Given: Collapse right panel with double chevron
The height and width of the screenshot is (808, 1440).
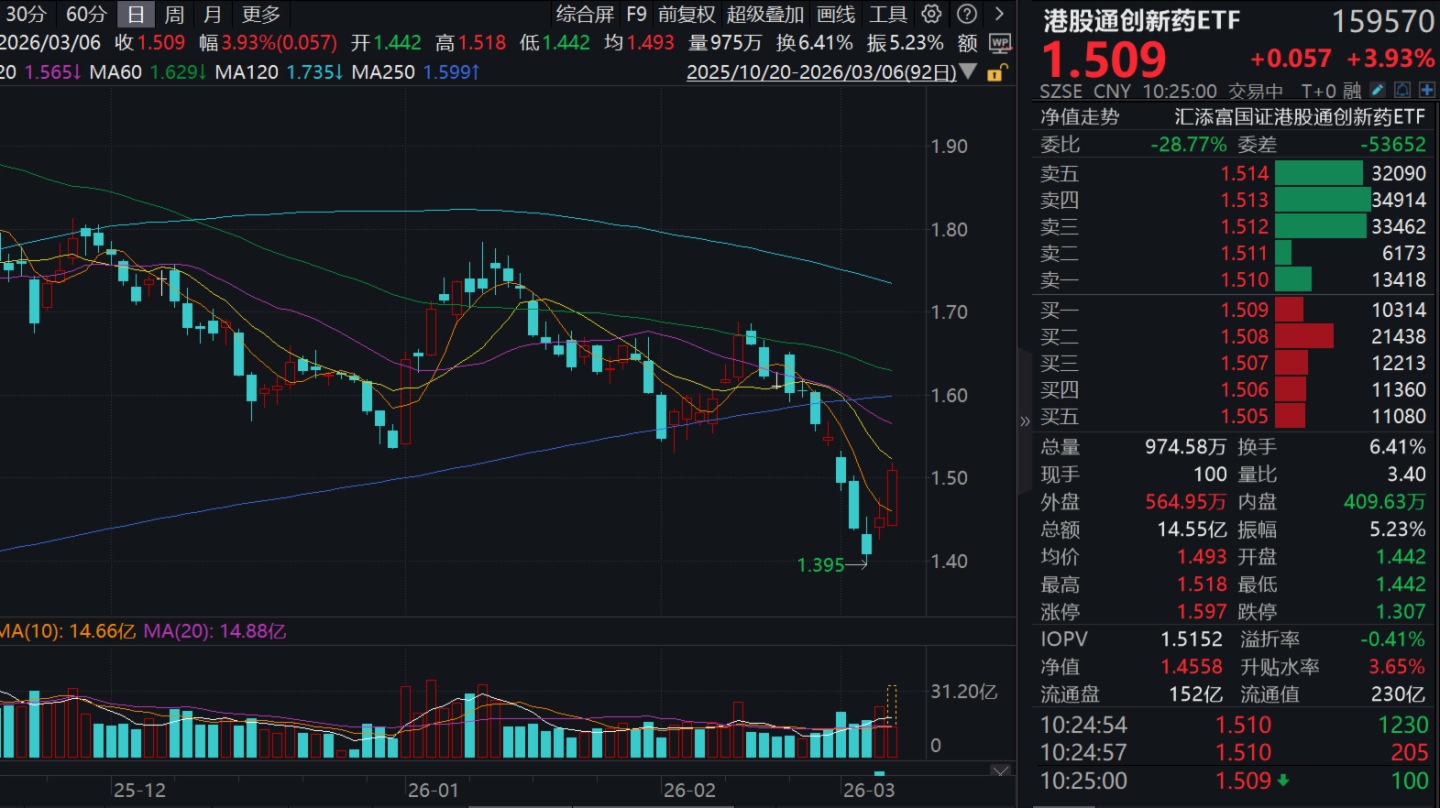Looking at the screenshot, I should [1024, 421].
